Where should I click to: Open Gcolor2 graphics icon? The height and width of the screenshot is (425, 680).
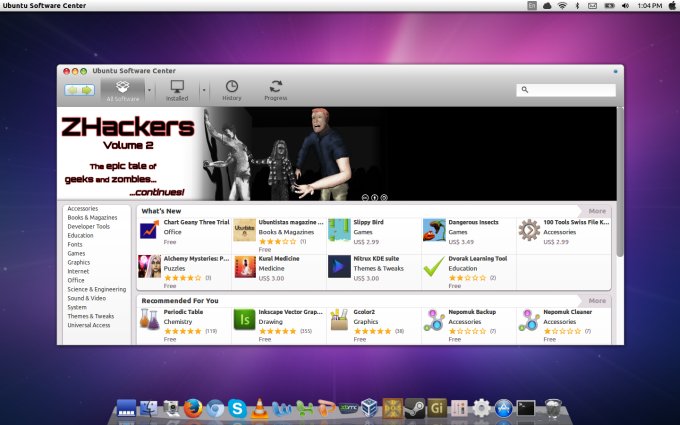coord(339,320)
